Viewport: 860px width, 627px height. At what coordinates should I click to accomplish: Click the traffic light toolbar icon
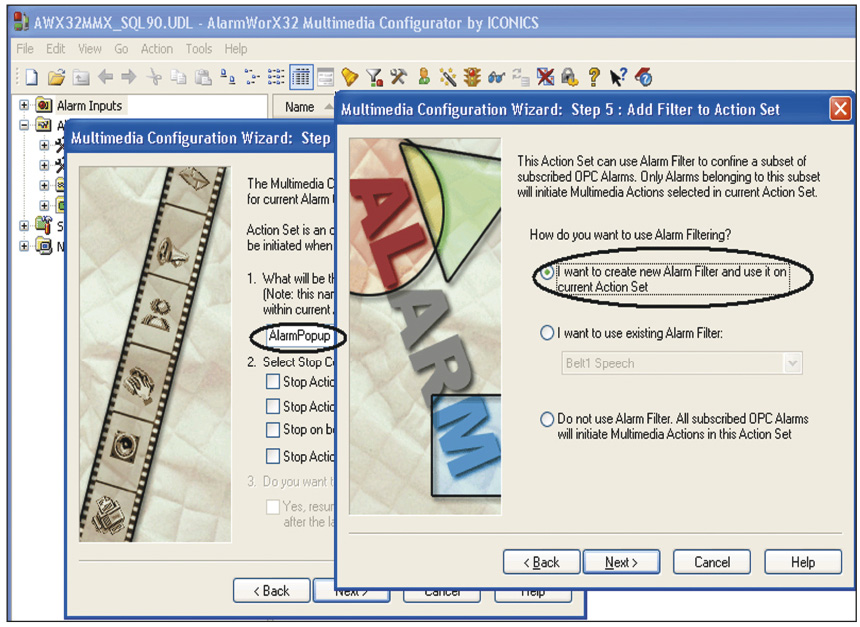pyautogui.click(x=472, y=77)
